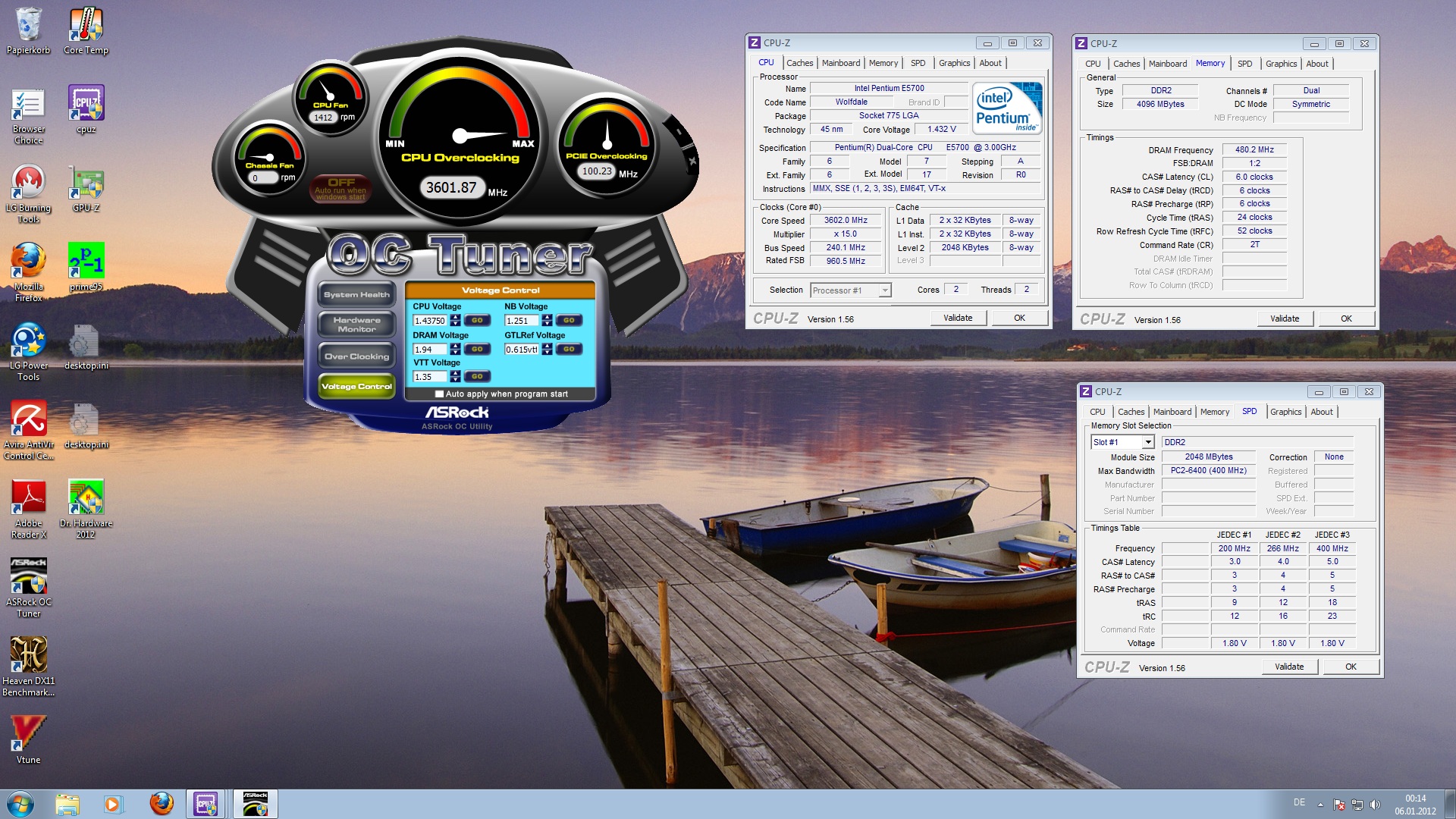The height and width of the screenshot is (819, 1456).
Task: Click the Firefox taskbar icon
Action: pyautogui.click(x=161, y=804)
